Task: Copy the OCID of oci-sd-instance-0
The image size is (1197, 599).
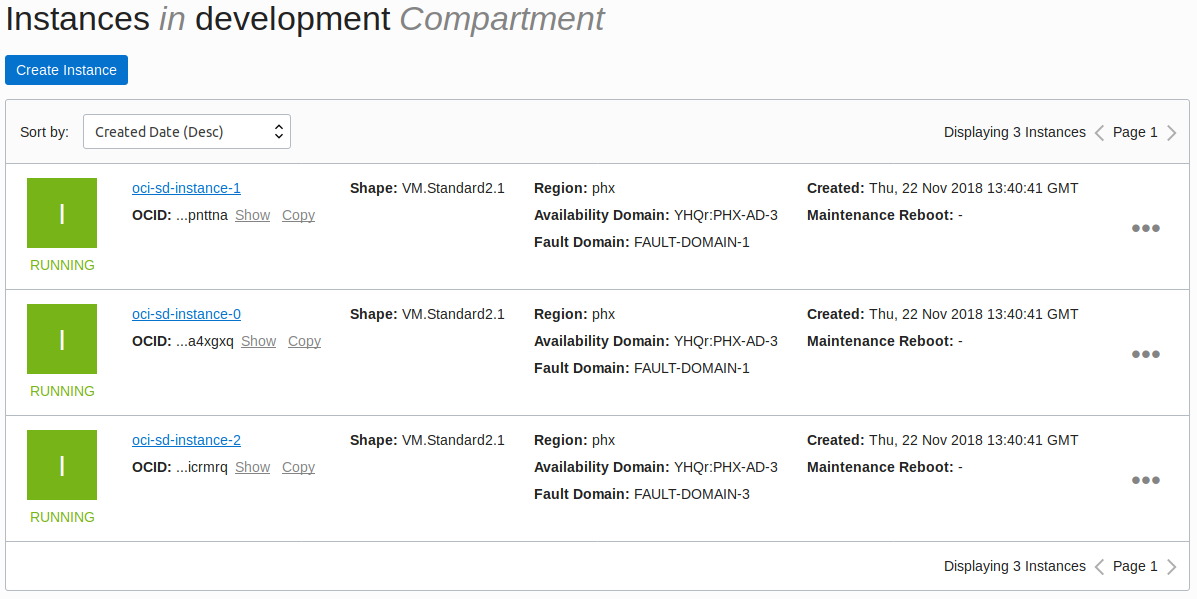Action: coord(304,341)
